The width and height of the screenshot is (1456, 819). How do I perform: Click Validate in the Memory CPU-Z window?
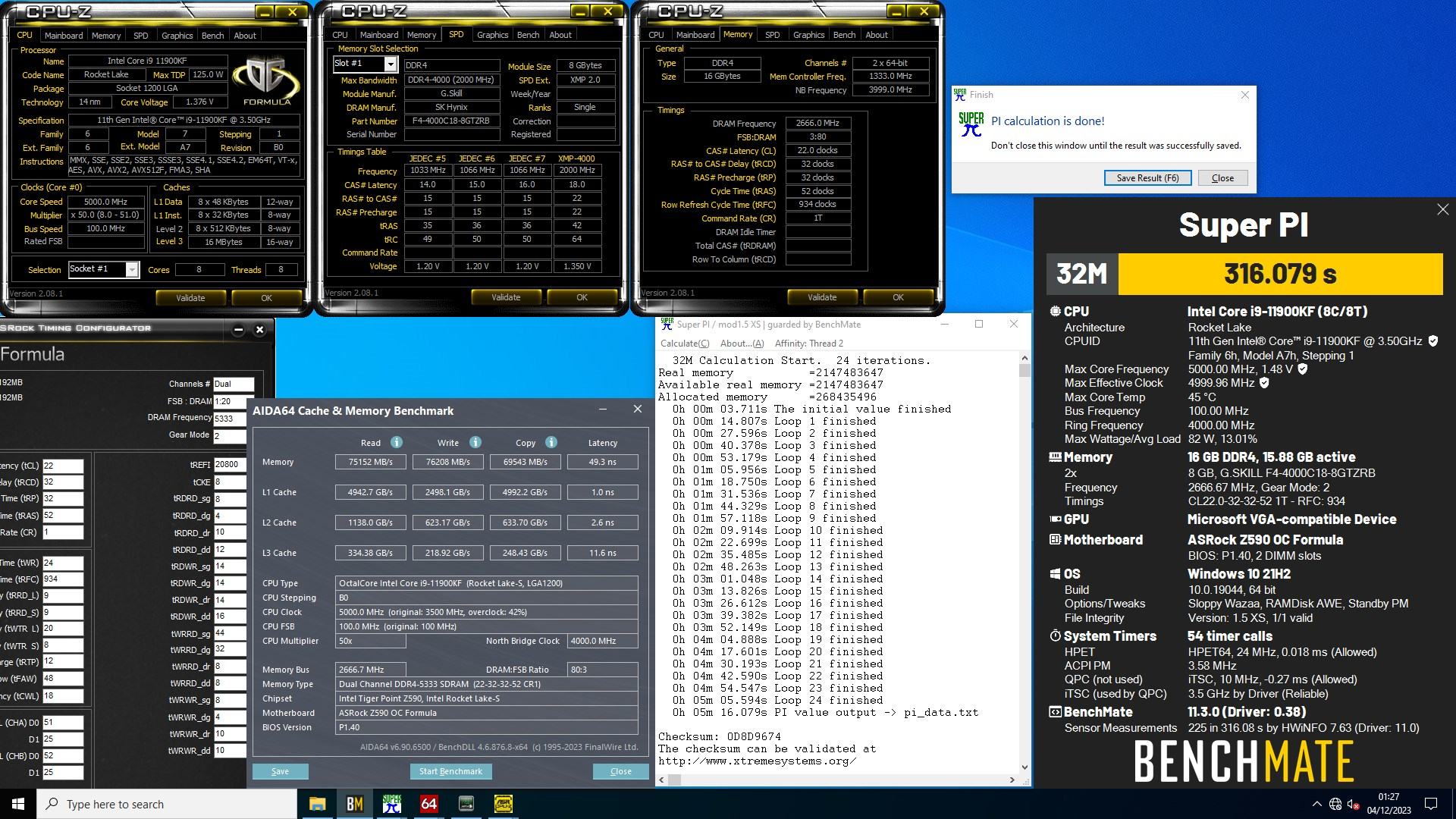(x=822, y=297)
